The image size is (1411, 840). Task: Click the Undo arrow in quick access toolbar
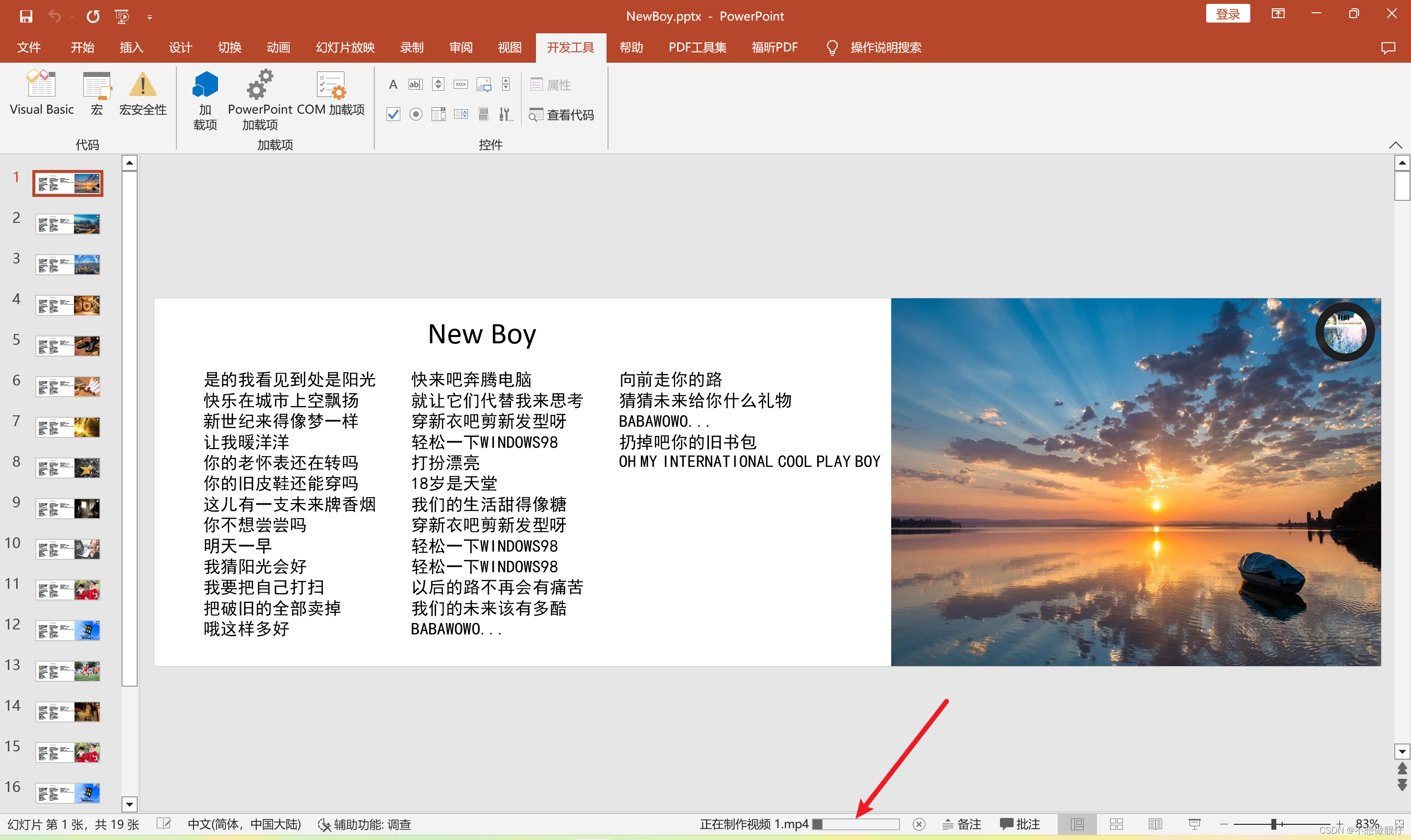pyautogui.click(x=55, y=17)
